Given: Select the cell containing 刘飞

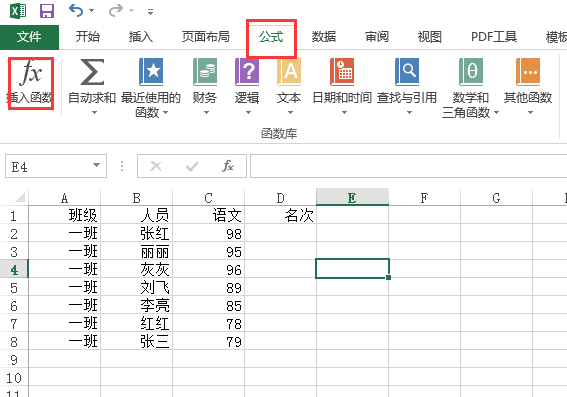Looking at the screenshot, I should (136, 287).
